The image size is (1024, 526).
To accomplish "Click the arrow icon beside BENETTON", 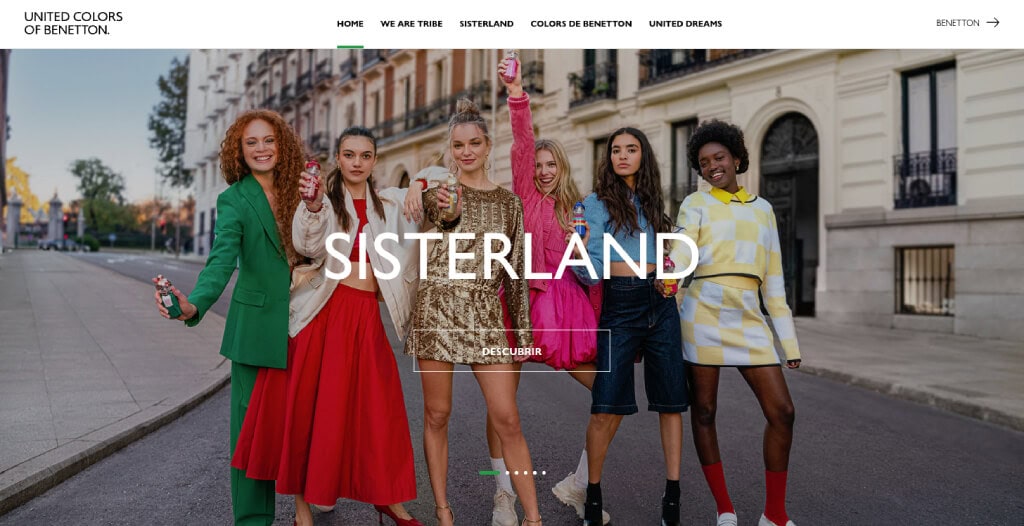I will pyautogui.click(x=993, y=22).
